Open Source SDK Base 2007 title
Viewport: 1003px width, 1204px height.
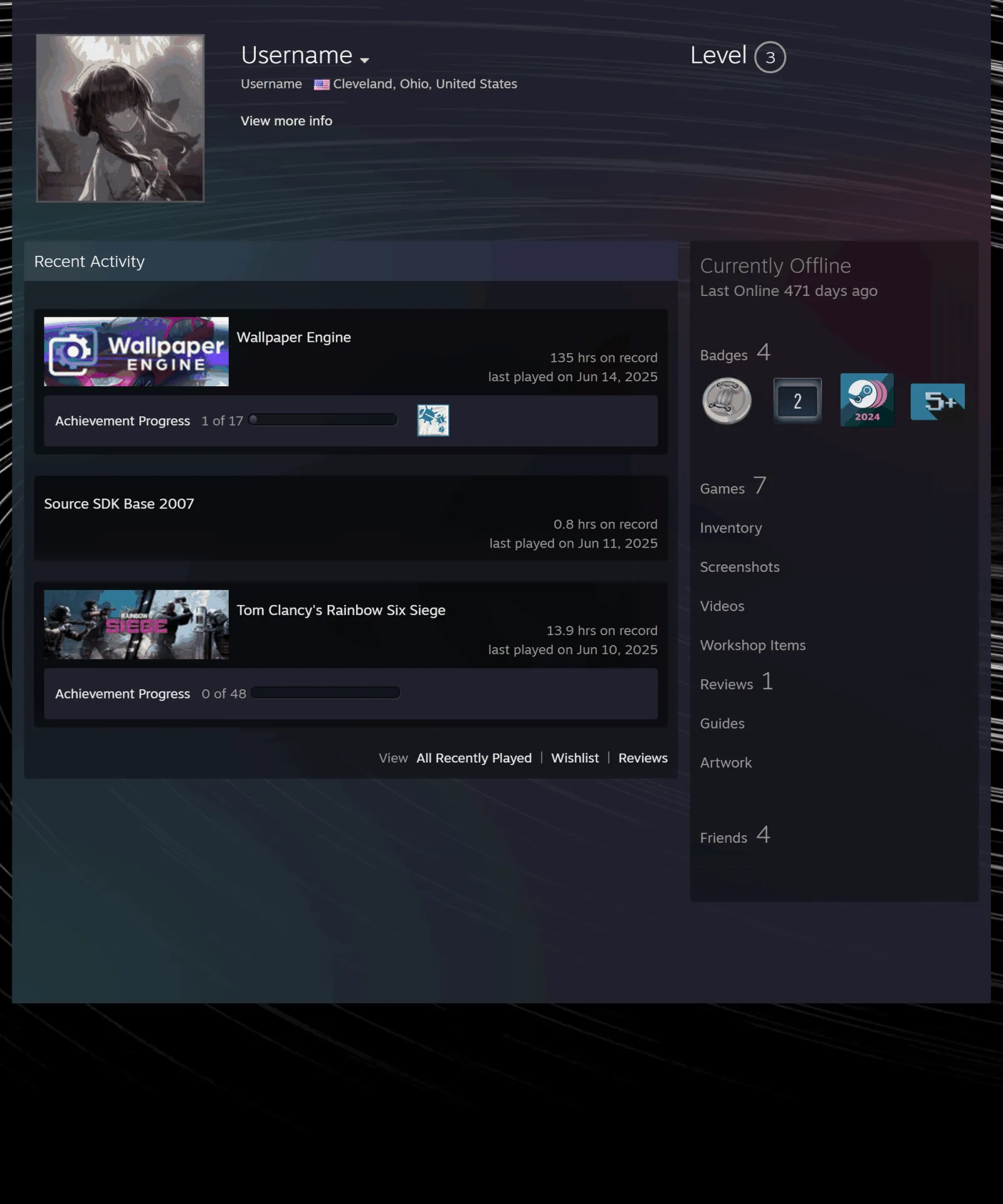click(x=119, y=504)
